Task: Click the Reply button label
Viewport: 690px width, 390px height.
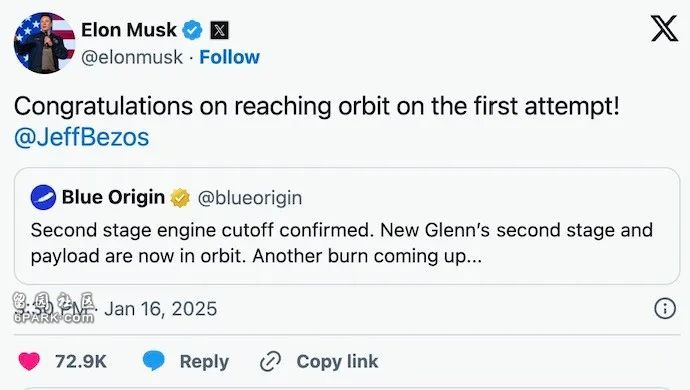Action: (x=204, y=362)
